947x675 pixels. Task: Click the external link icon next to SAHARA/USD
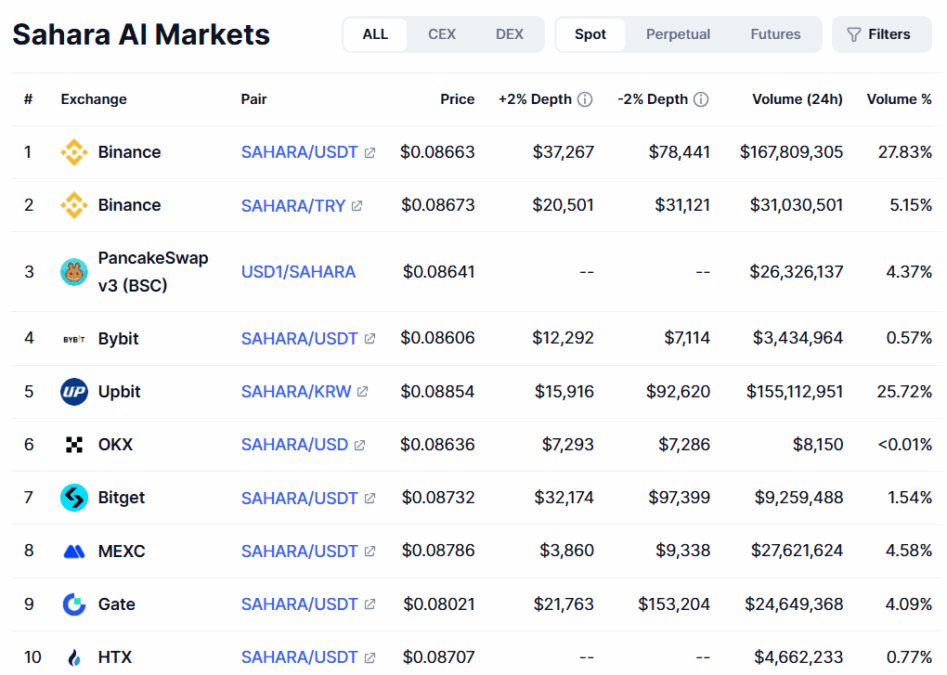point(359,446)
